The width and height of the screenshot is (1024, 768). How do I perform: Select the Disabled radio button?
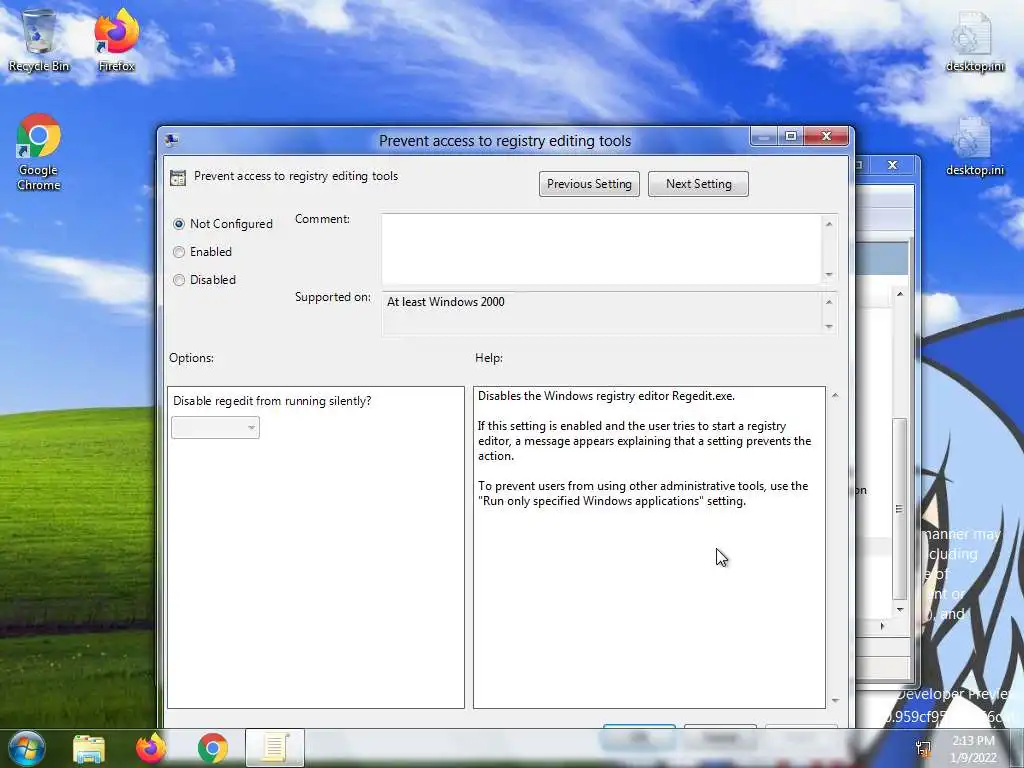pyautogui.click(x=178, y=280)
